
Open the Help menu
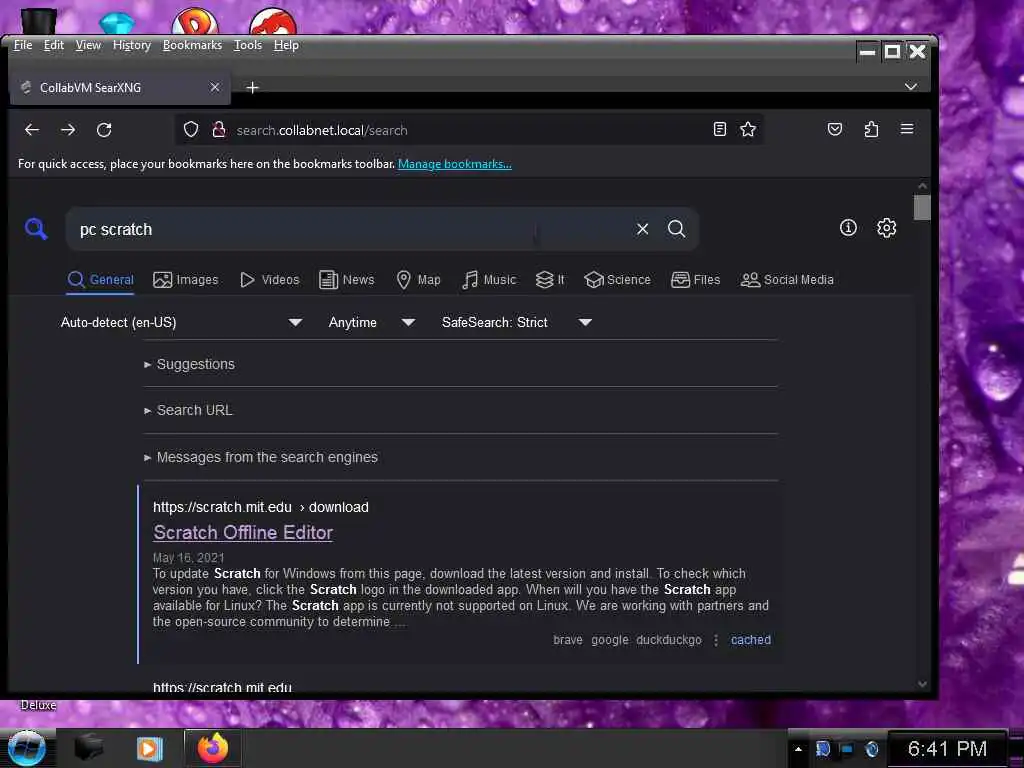pos(286,45)
